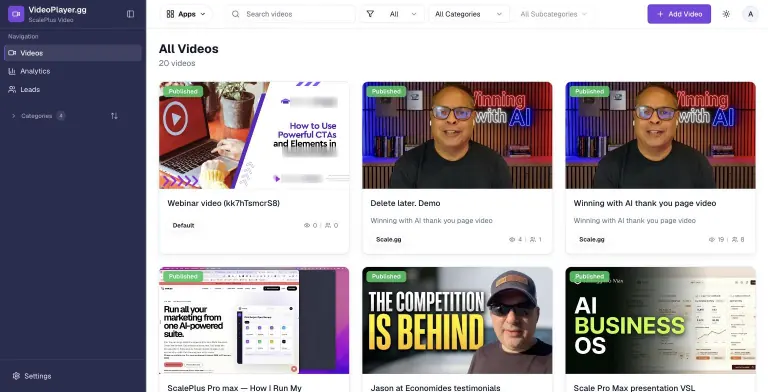The height and width of the screenshot is (392, 768).
Task: Click leads people icon on Webinar video card
Action: coord(328,225)
